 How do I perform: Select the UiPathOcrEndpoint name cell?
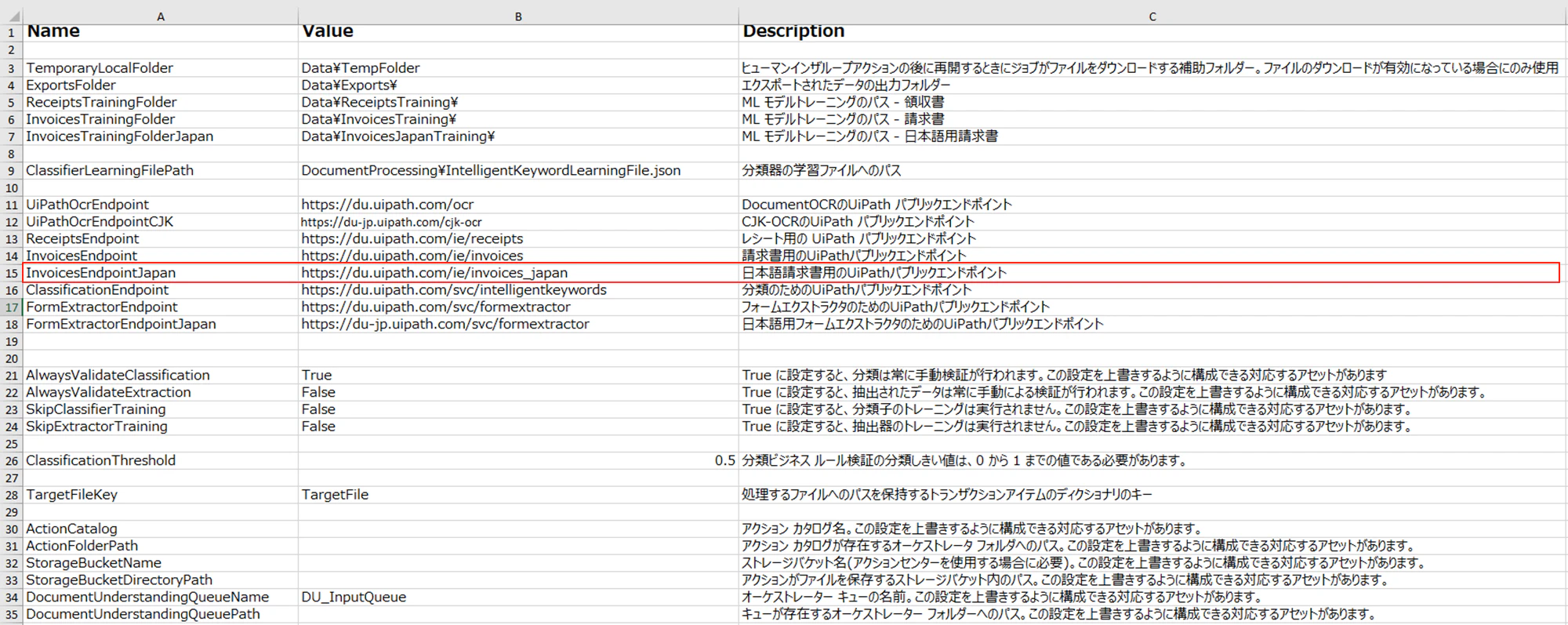161,205
